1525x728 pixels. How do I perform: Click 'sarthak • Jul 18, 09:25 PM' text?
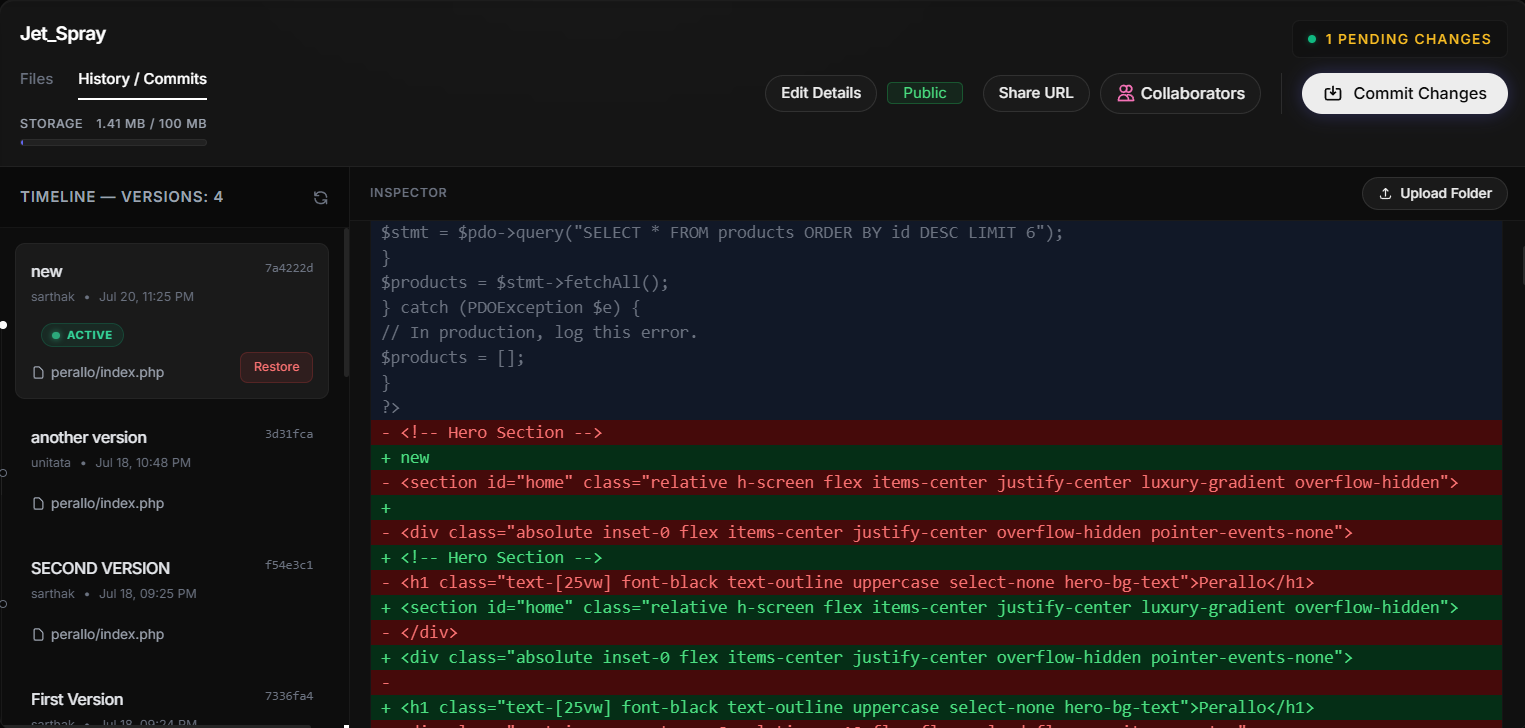pyautogui.click(x=113, y=594)
